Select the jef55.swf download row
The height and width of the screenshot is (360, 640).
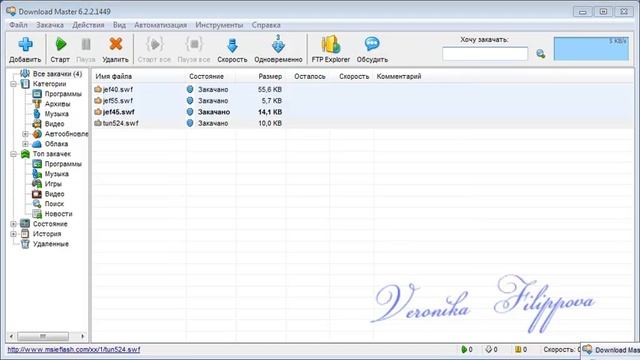point(362,101)
